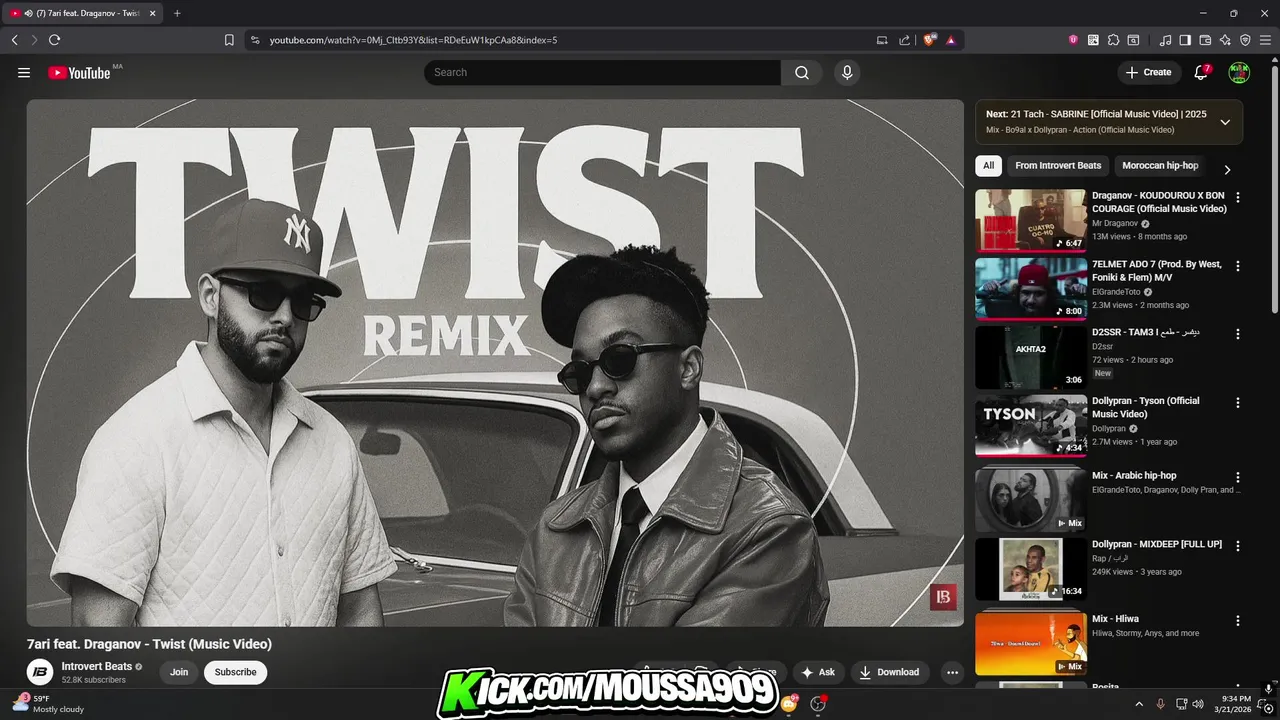Open Draganov KOUDOUROU video thumbnail
Screen dimensions: 1280x720
coord(1030,221)
